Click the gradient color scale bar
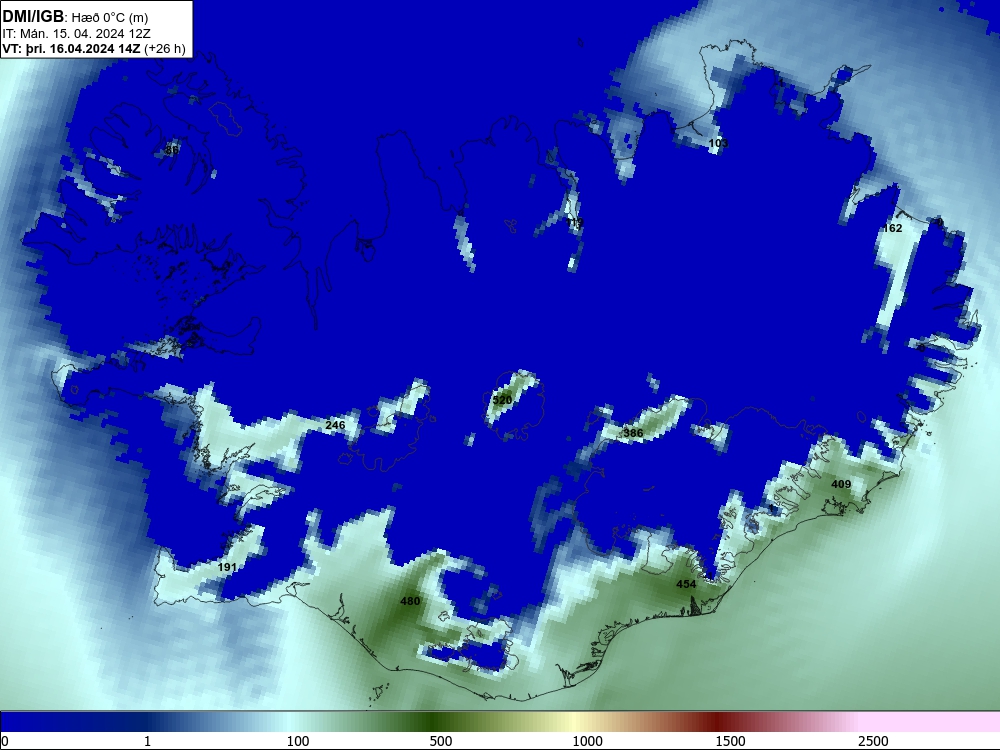 click(x=500, y=722)
